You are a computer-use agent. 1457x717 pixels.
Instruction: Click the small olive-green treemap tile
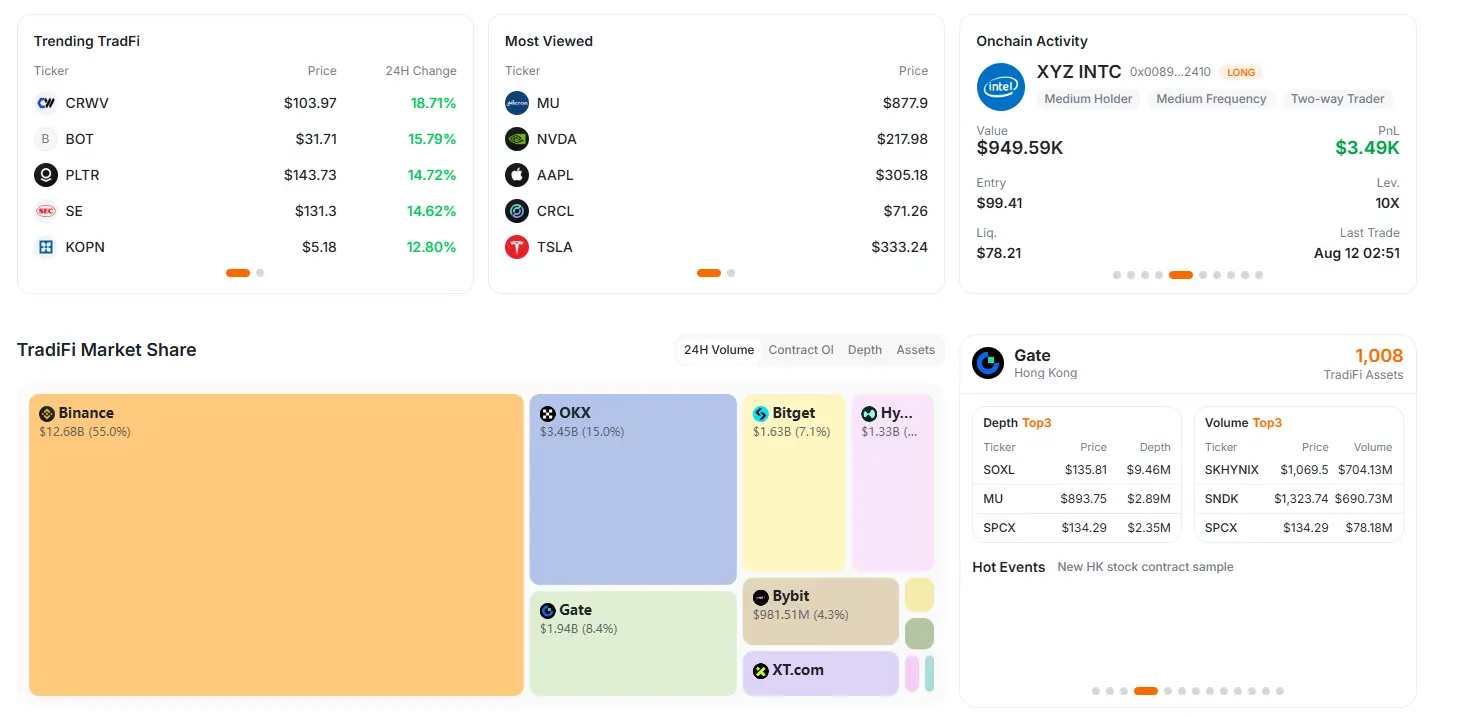pyautogui.click(x=919, y=634)
